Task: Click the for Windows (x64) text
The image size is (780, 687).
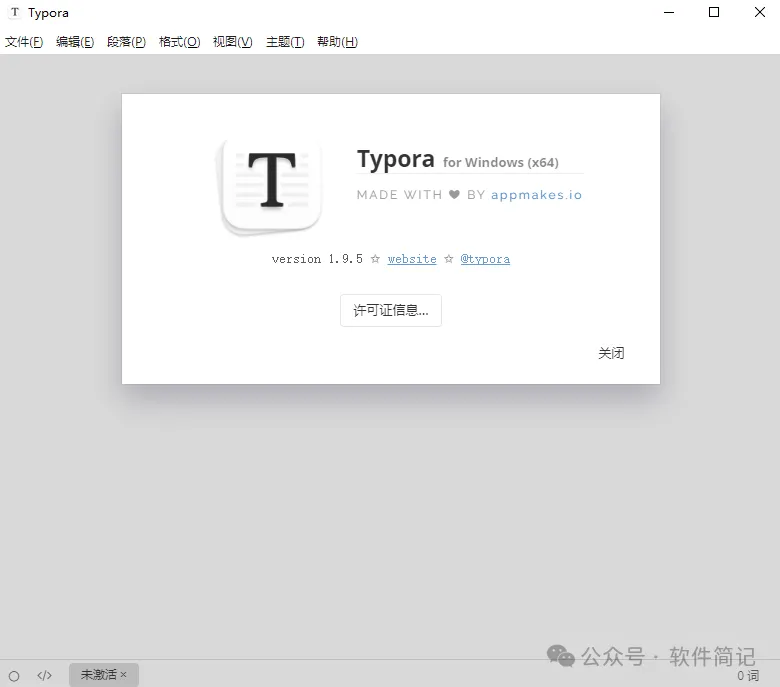Action: point(501,163)
